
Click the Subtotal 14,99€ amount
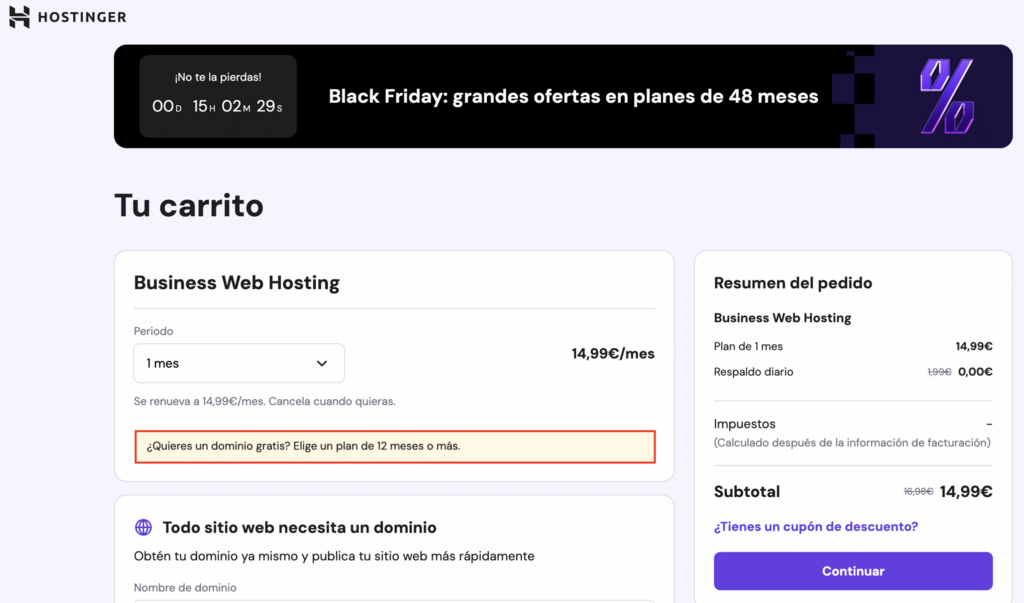pos(965,491)
